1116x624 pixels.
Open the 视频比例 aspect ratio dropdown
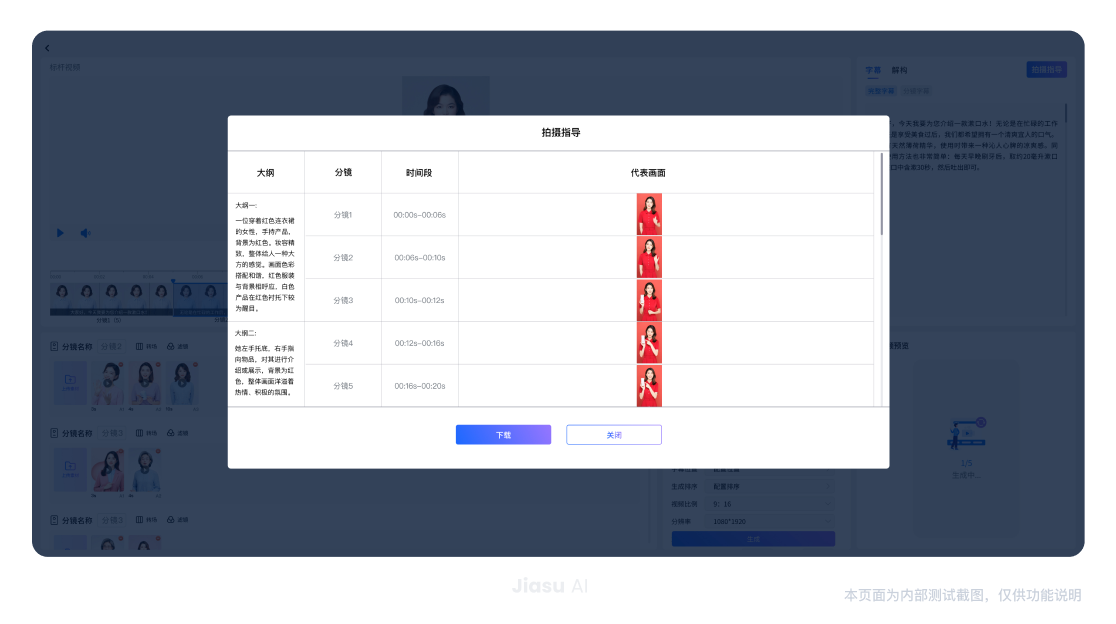pyautogui.click(x=768, y=504)
